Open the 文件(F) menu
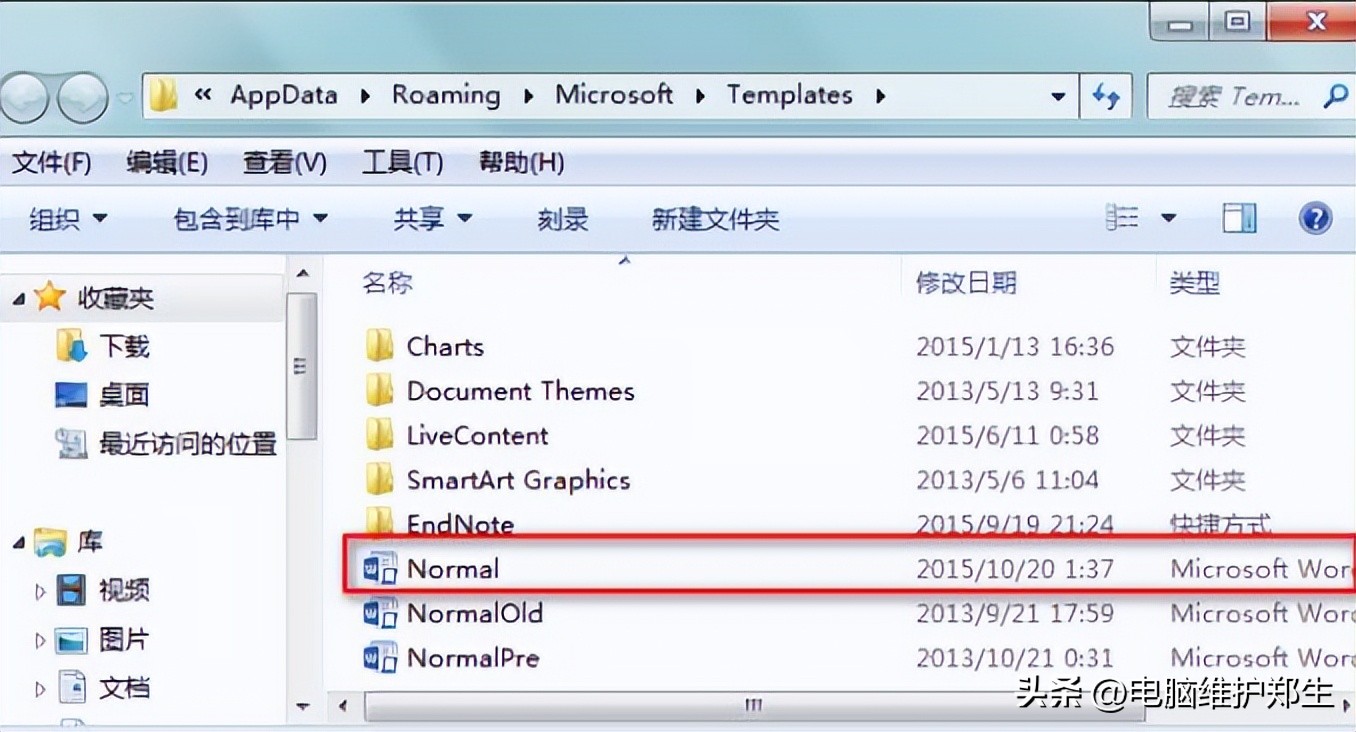Viewport: 1356px width, 732px height. tap(51, 163)
